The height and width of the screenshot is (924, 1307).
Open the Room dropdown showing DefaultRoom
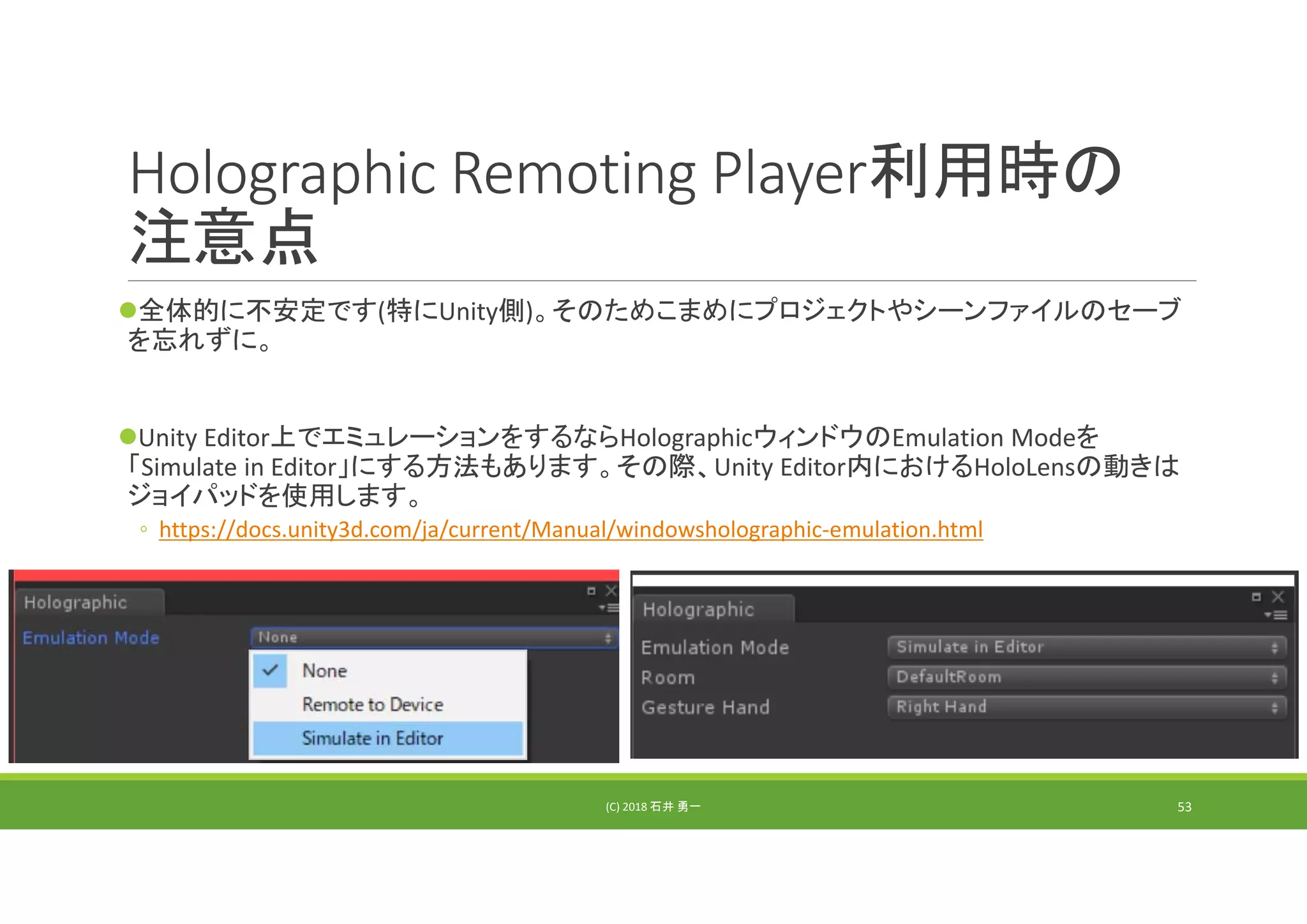(1087, 677)
